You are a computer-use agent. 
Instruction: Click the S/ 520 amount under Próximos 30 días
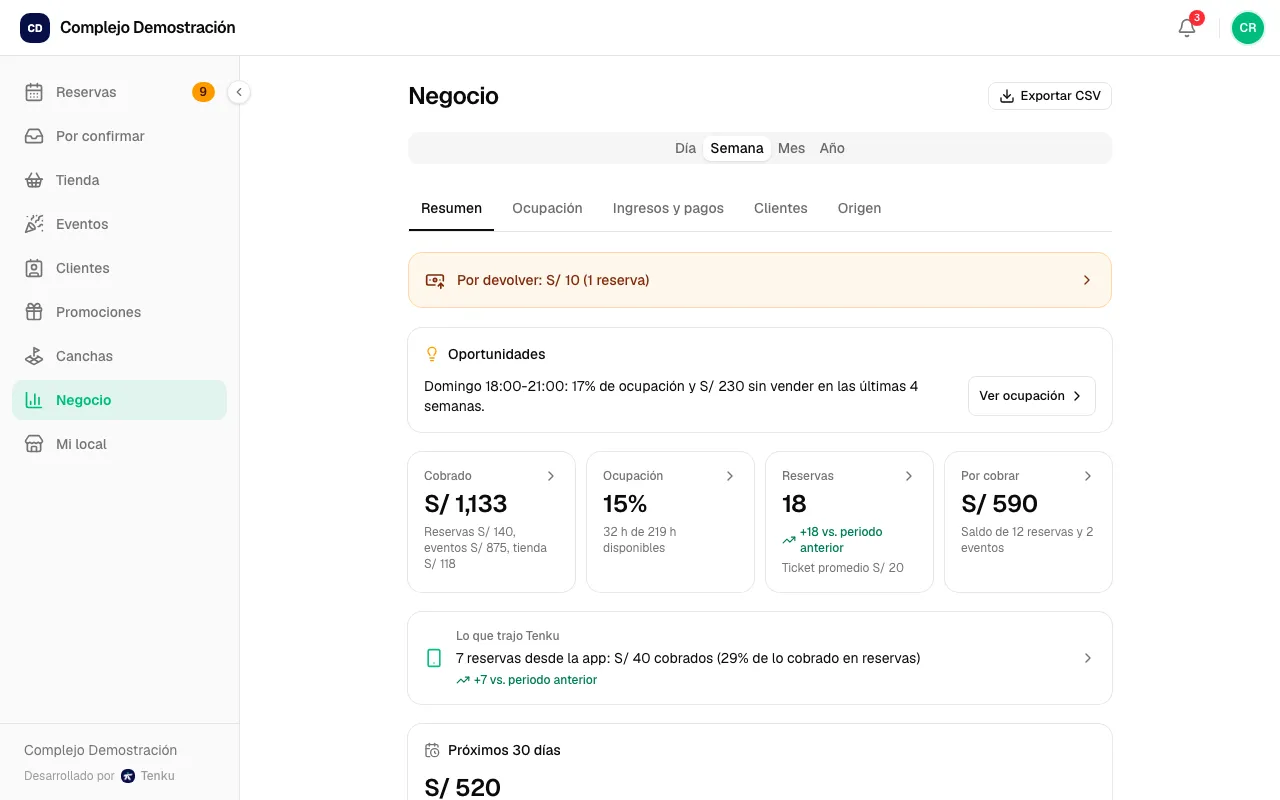pyautogui.click(x=462, y=787)
